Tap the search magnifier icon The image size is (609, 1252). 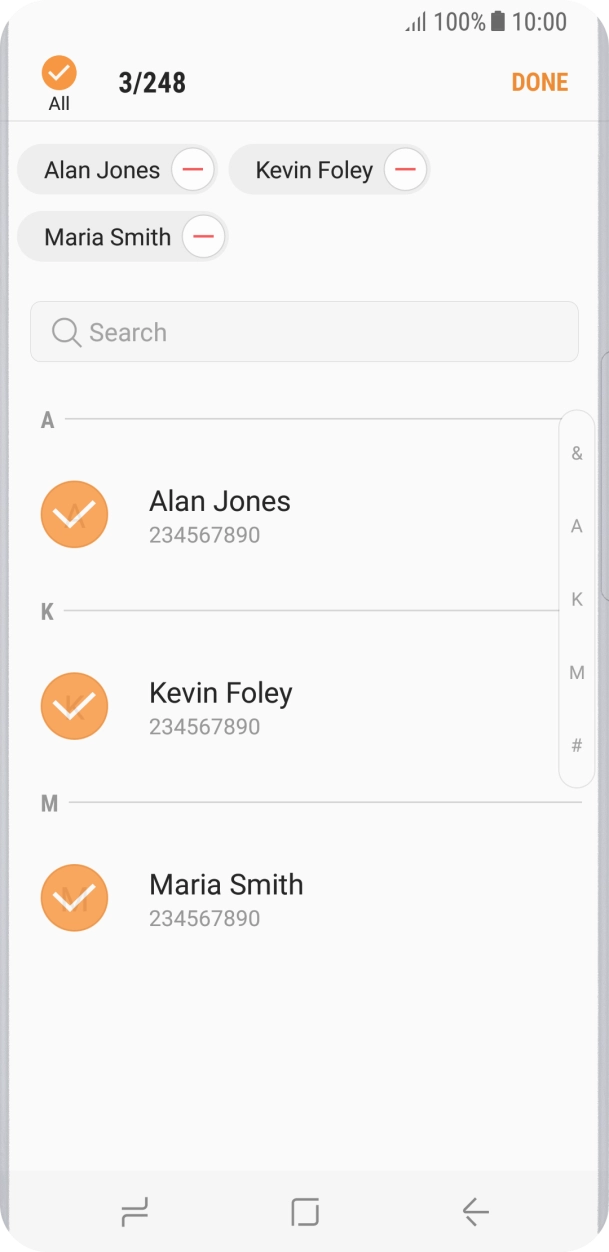pos(66,332)
